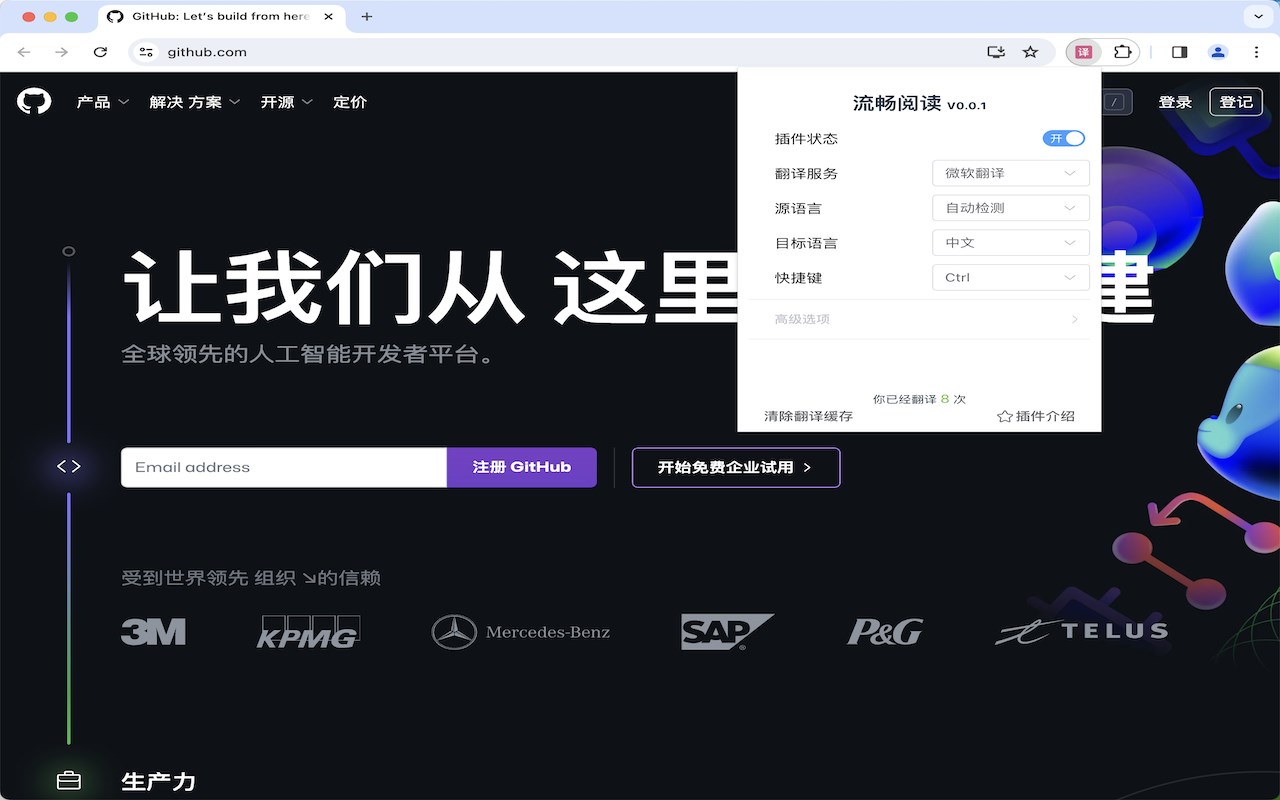Click the Email address input field

pyautogui.click(x=284, y=467)
